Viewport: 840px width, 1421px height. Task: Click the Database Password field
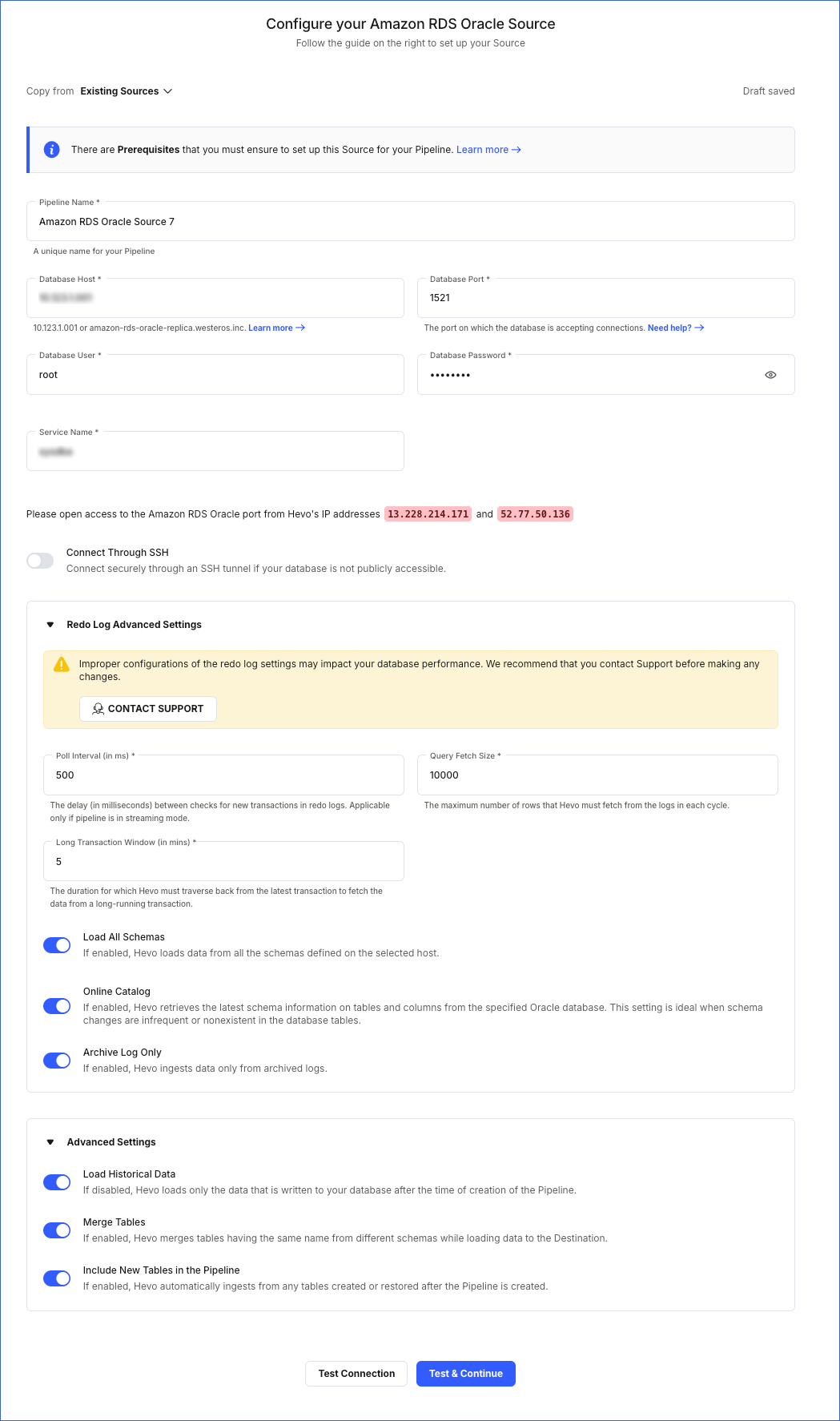[606, 375]
